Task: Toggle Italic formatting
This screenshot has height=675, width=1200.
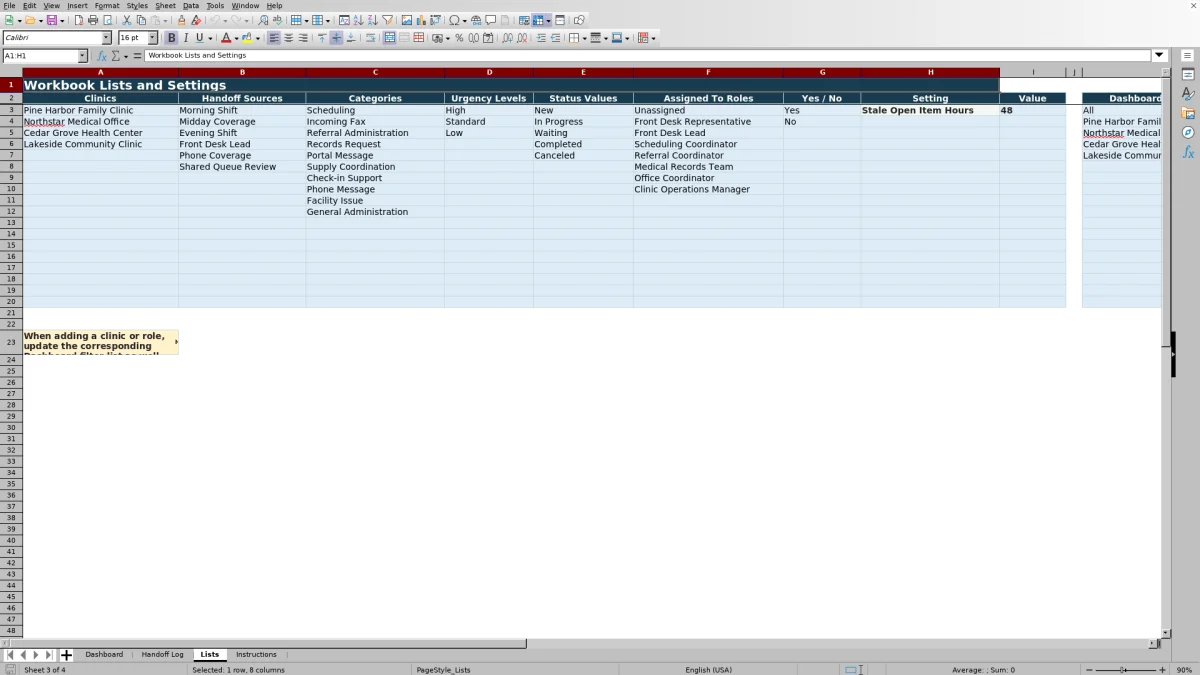Action: pyautogui.click(x=186, y=38)
